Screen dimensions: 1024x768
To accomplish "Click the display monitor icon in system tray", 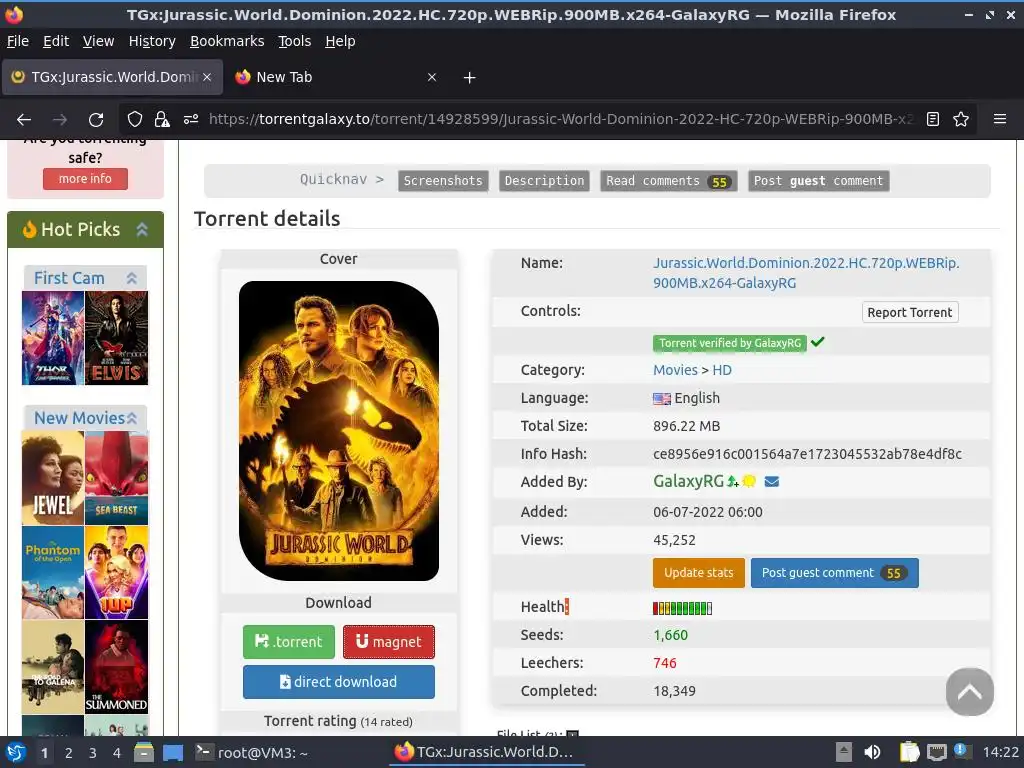I will pos(936,752).
